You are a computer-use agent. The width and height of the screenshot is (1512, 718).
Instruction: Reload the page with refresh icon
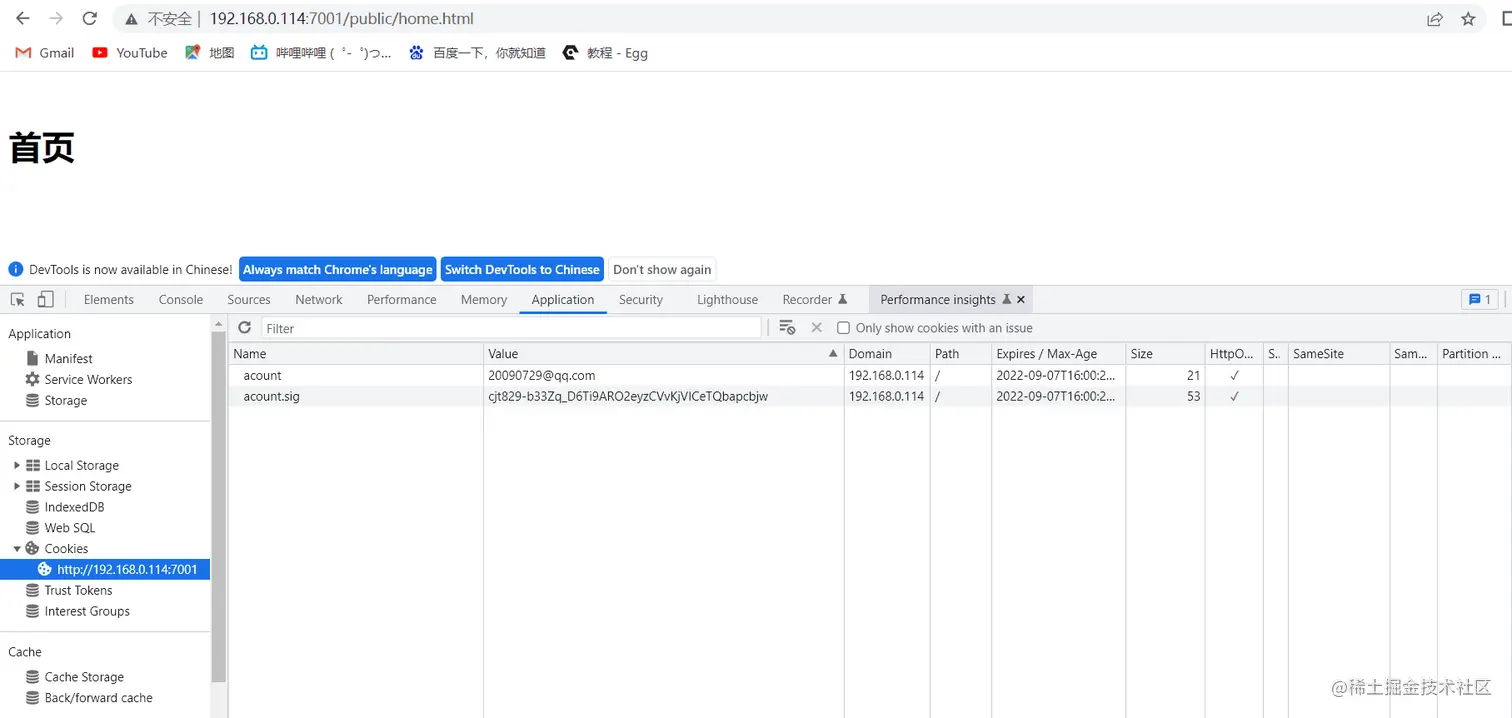(89, 18)
